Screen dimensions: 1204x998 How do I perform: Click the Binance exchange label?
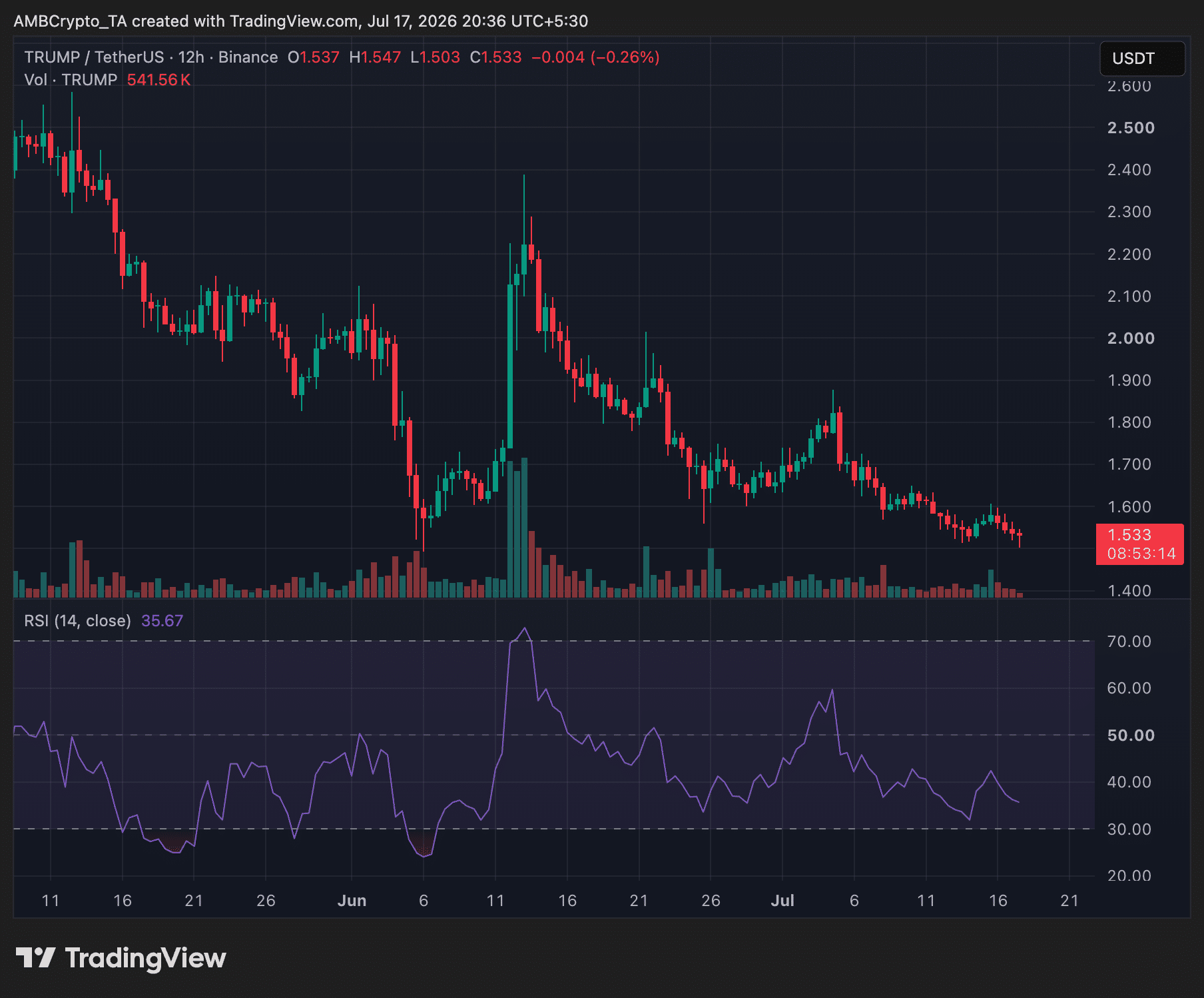(x=248, y=57)
